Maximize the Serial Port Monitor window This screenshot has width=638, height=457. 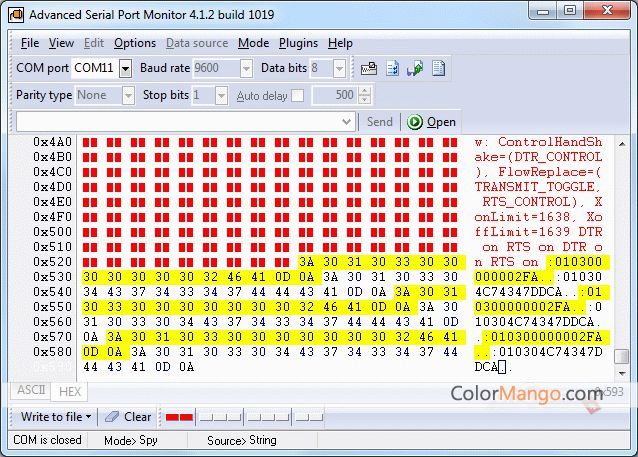(570, 11)
